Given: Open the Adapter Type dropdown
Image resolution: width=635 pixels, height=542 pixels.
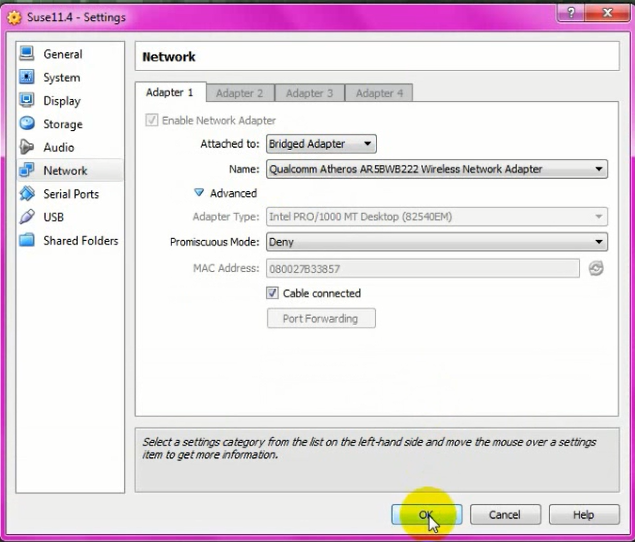Looking at the screenshot, I should tap(437, 217).
